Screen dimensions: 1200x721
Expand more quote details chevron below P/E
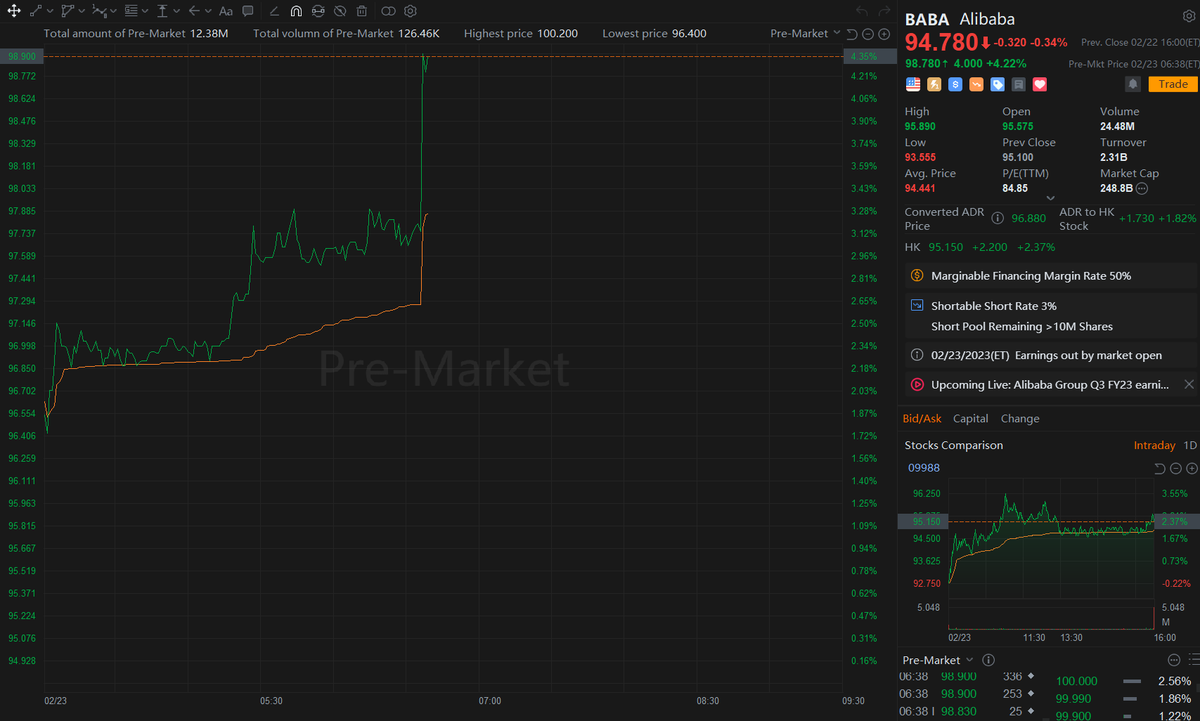(x=1049, y=198)
